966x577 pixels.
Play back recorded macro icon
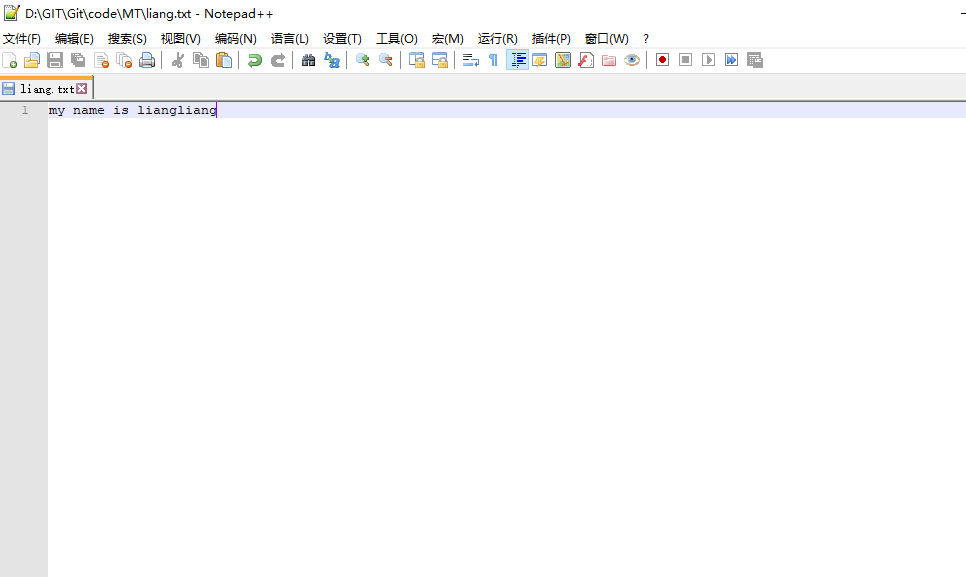pos(708,60)
